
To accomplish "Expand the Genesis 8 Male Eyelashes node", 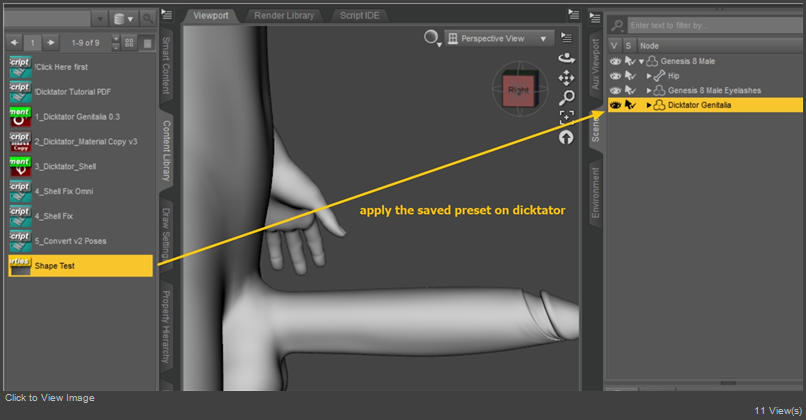I will click(649, 90).
